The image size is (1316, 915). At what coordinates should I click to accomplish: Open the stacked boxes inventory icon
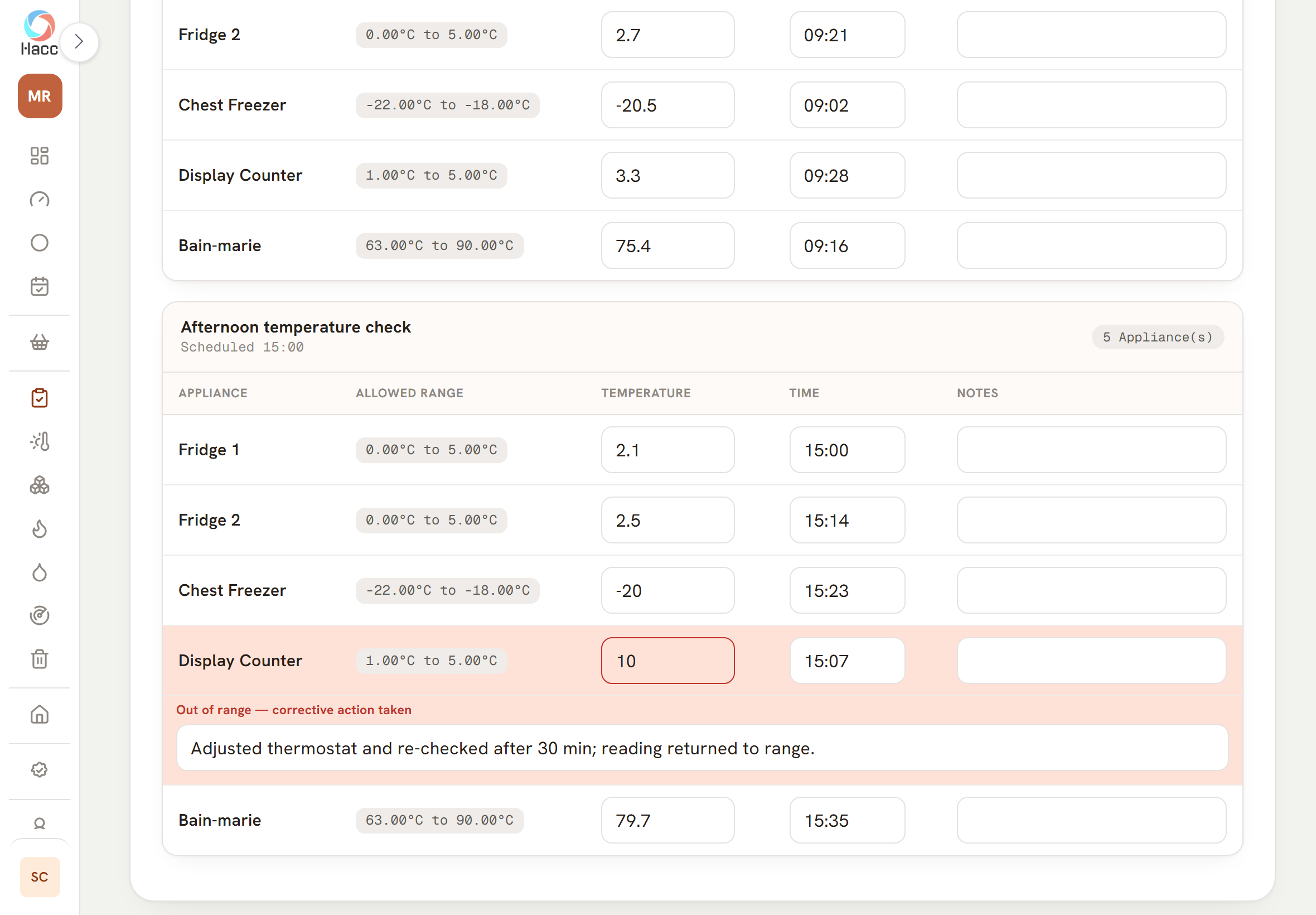coord(40,485)
